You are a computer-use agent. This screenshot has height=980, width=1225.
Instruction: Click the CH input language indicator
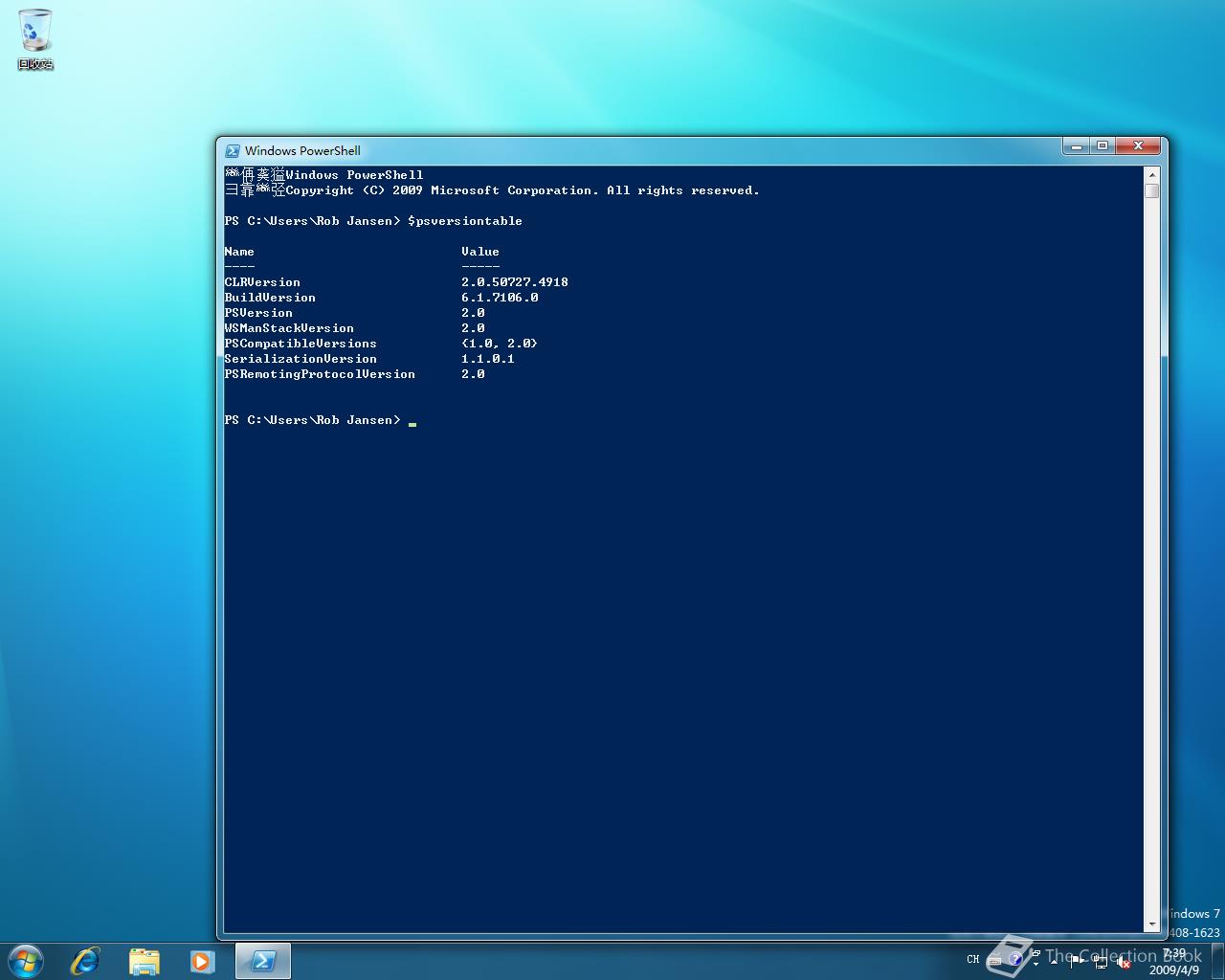click(973, 959)
